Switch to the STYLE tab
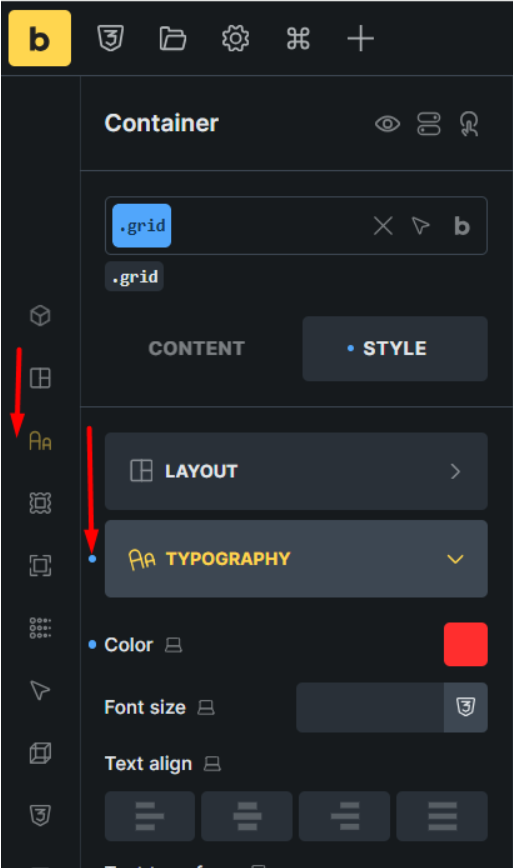Image resolution: width=513 pixels, height=868 pixels. click(x=395, y=348)
